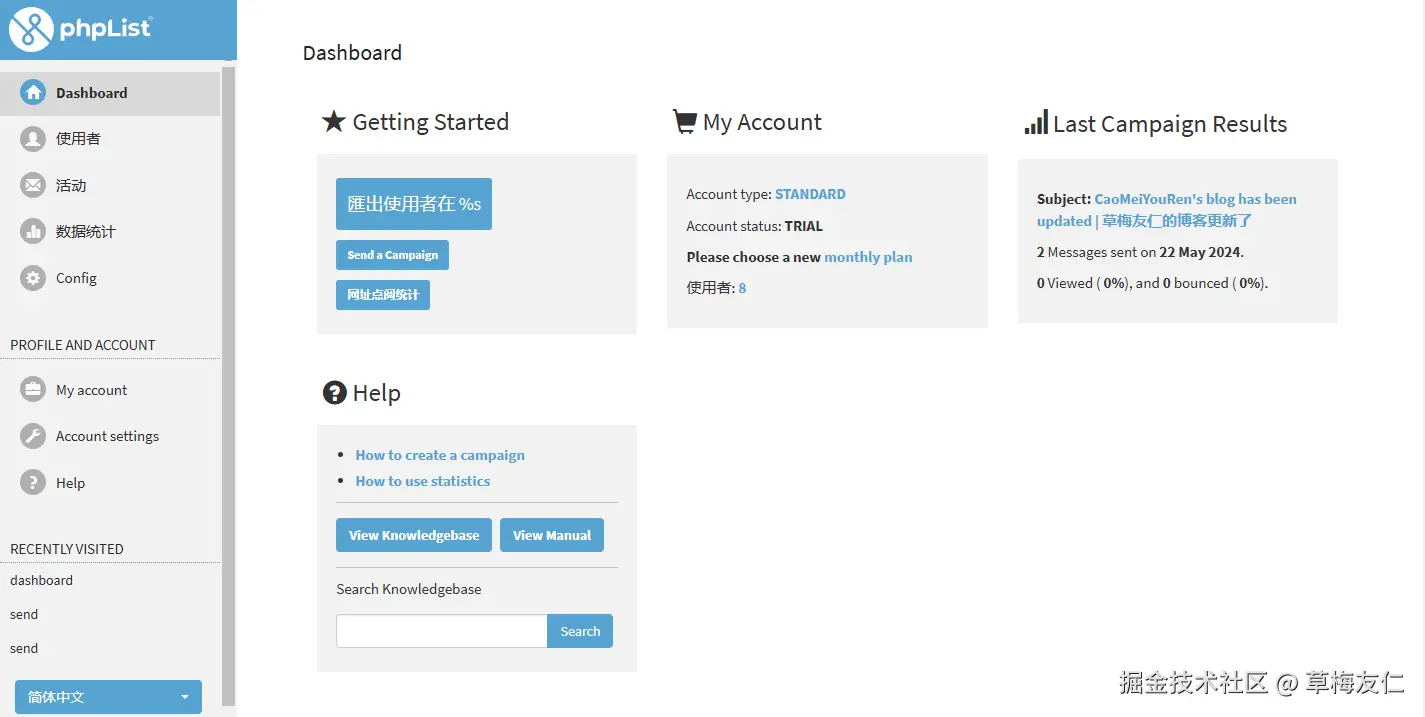Viewport: 1425px width, 717px height.
Task: Follow the monthly plan link
Action: click(x=868, y=257)
